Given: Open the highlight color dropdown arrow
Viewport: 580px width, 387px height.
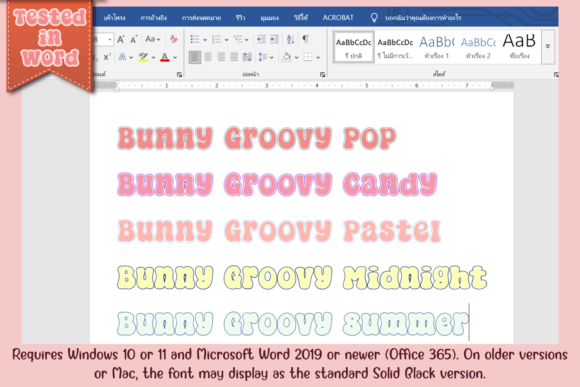Looking at the screenshot, I should (154, 58).
